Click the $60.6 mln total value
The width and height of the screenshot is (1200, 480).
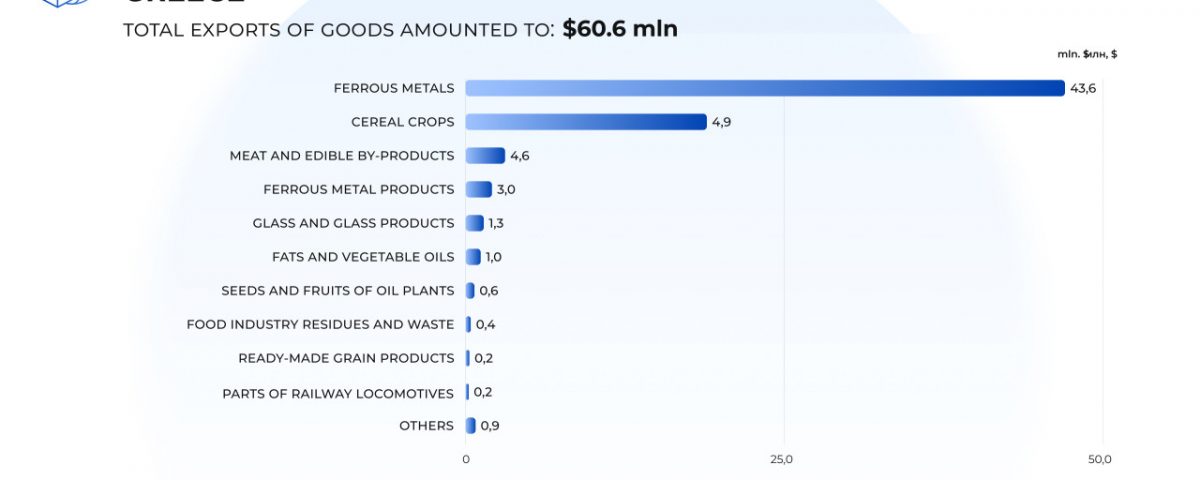coord(620,29)
